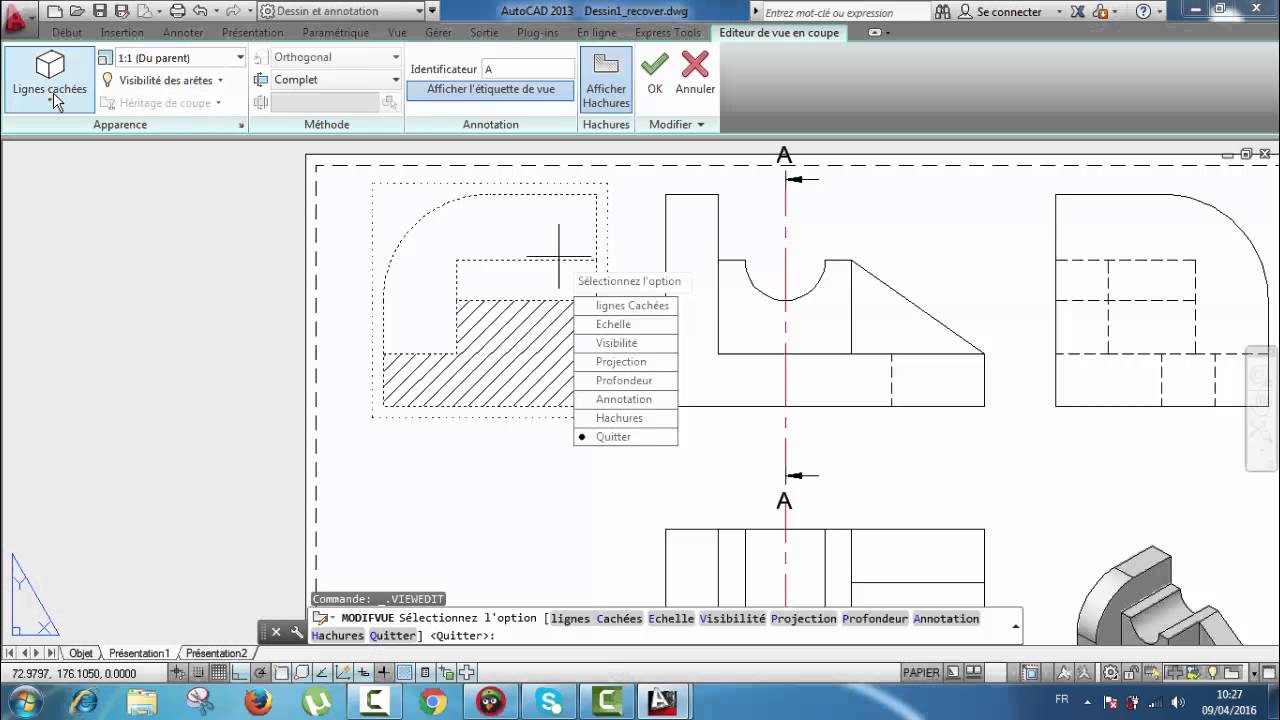This screenshot has width=1280, height=720.
Task: Choose Hachures in the context menu
Action: click(626, 418)
